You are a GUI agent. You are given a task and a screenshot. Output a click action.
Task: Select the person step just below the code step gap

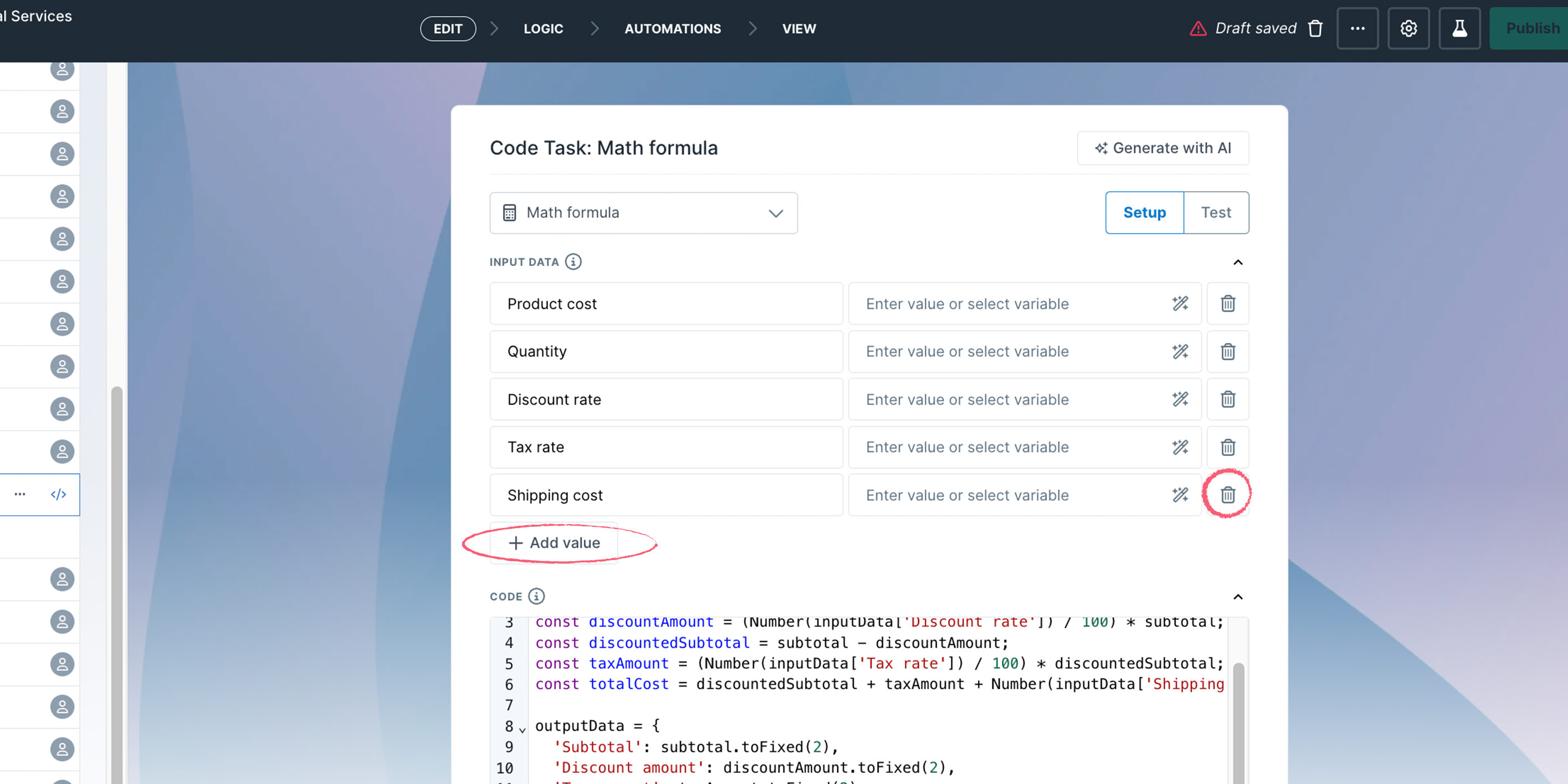coord(62,579)
